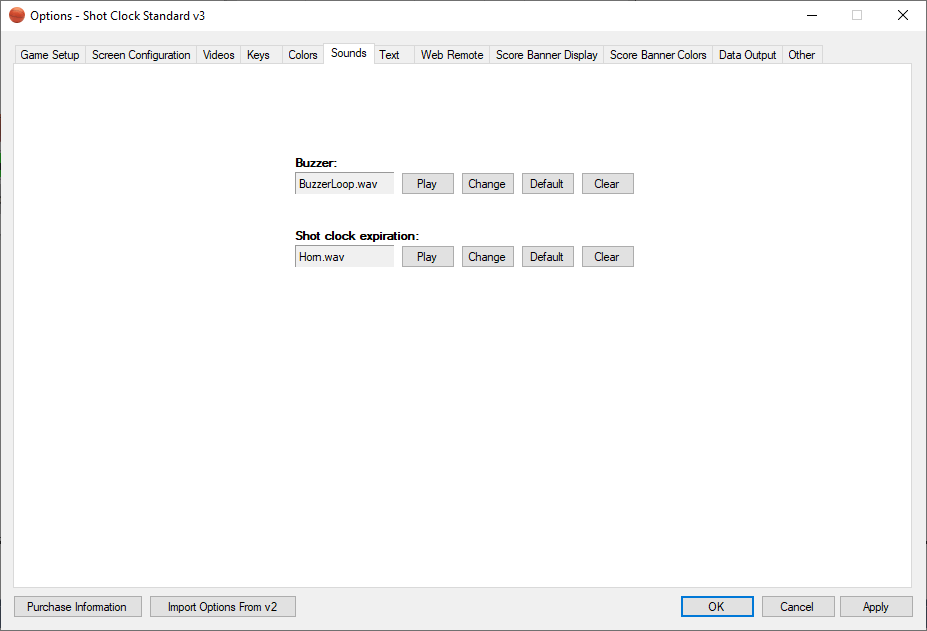Image resolution: width=927 pixels, height=631 pixels.
Task: Select the Keys tab
Action: pos(258,55)
